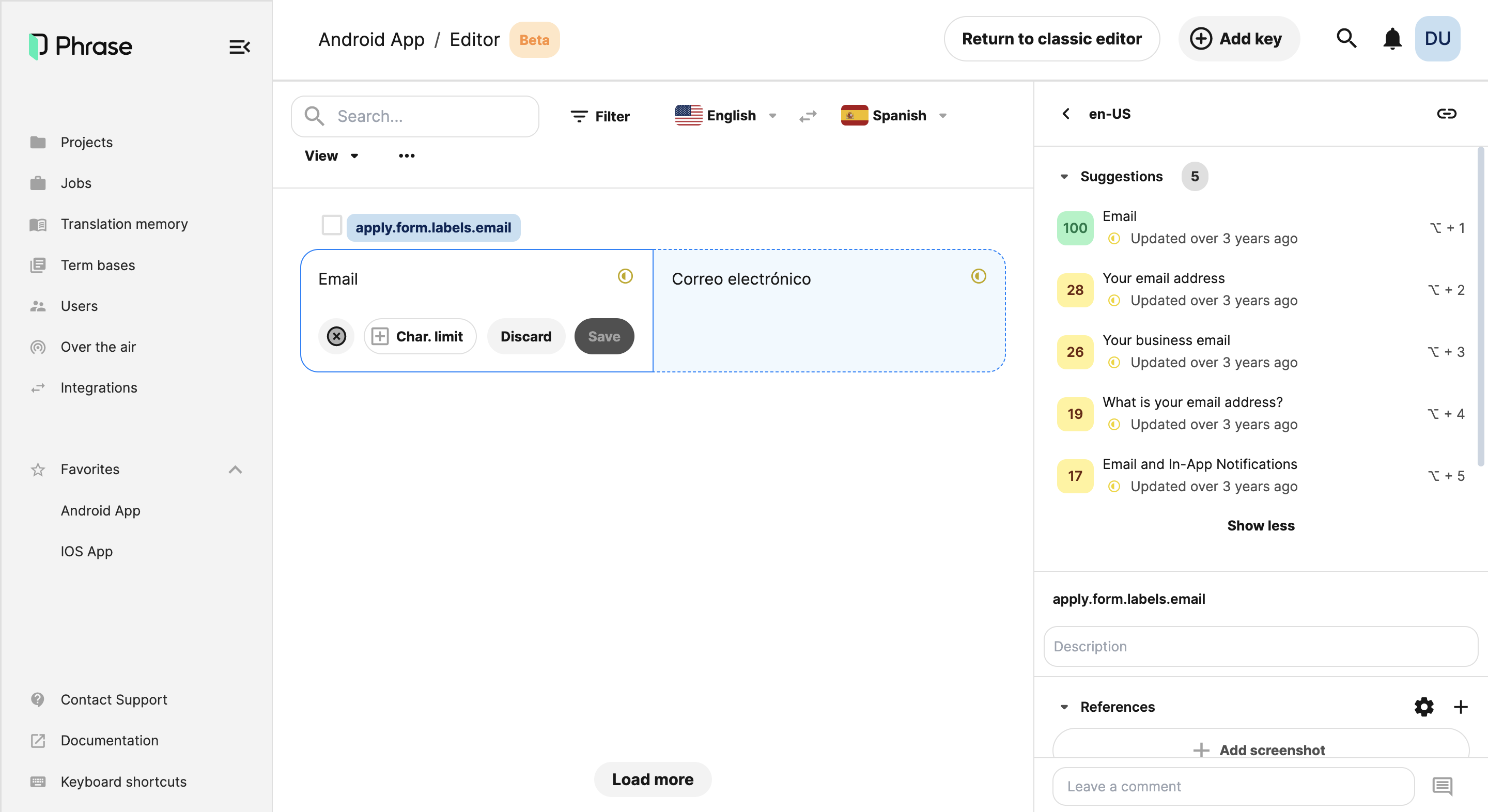Image resolution: width=1488 pixels, height=812 pixels.
Task: Toggle the checkbox next to apply.form.labels.email
Action: click(331, 226)
